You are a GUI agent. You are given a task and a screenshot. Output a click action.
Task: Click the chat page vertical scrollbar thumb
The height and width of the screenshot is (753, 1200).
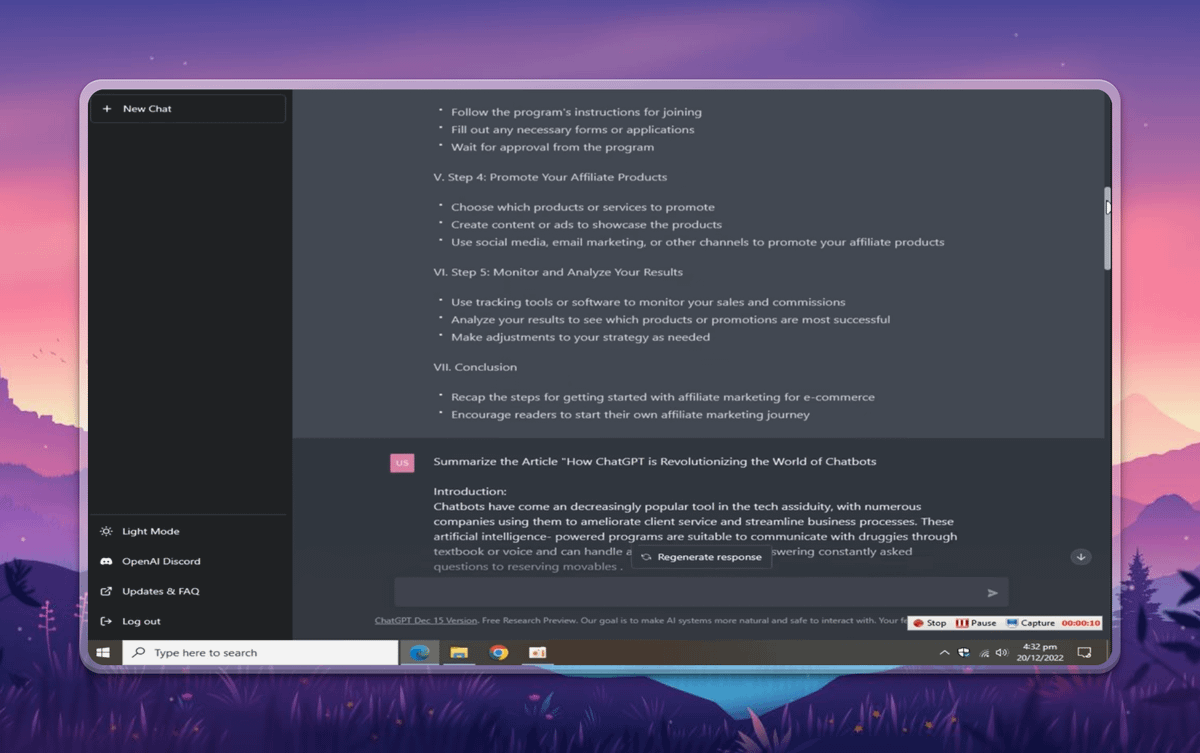(x=1108, y=228)
